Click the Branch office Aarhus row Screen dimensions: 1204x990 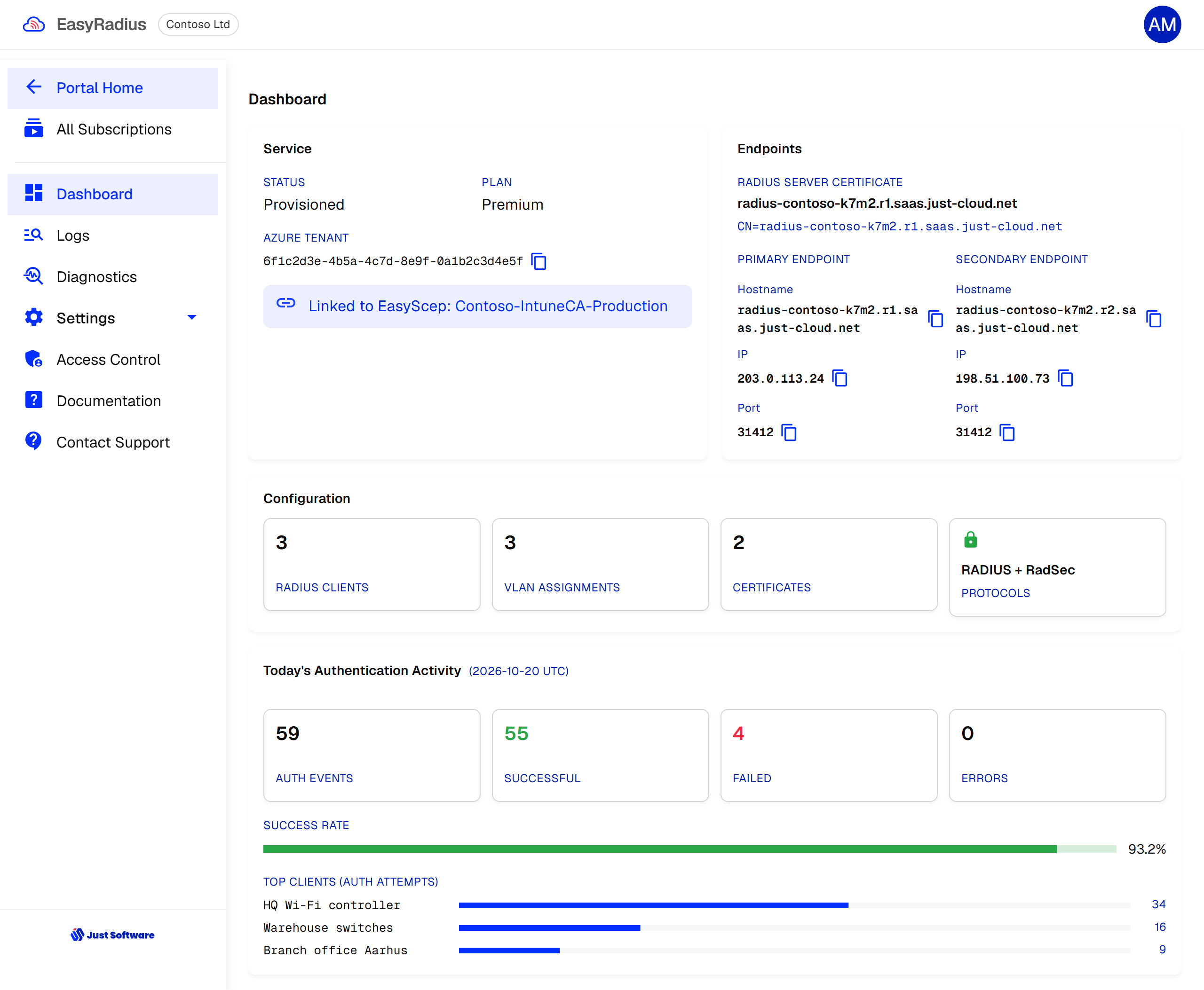click(714, 950)
